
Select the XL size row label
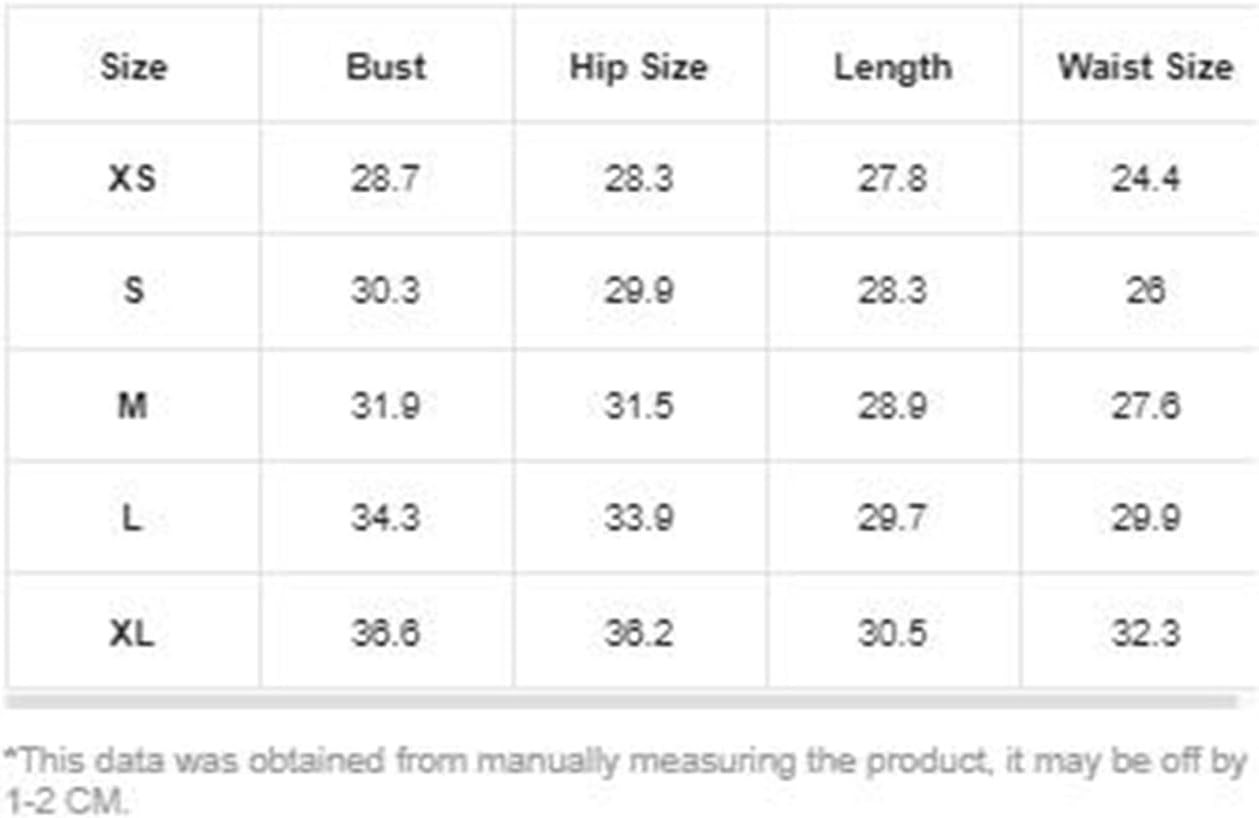[133, 632]
